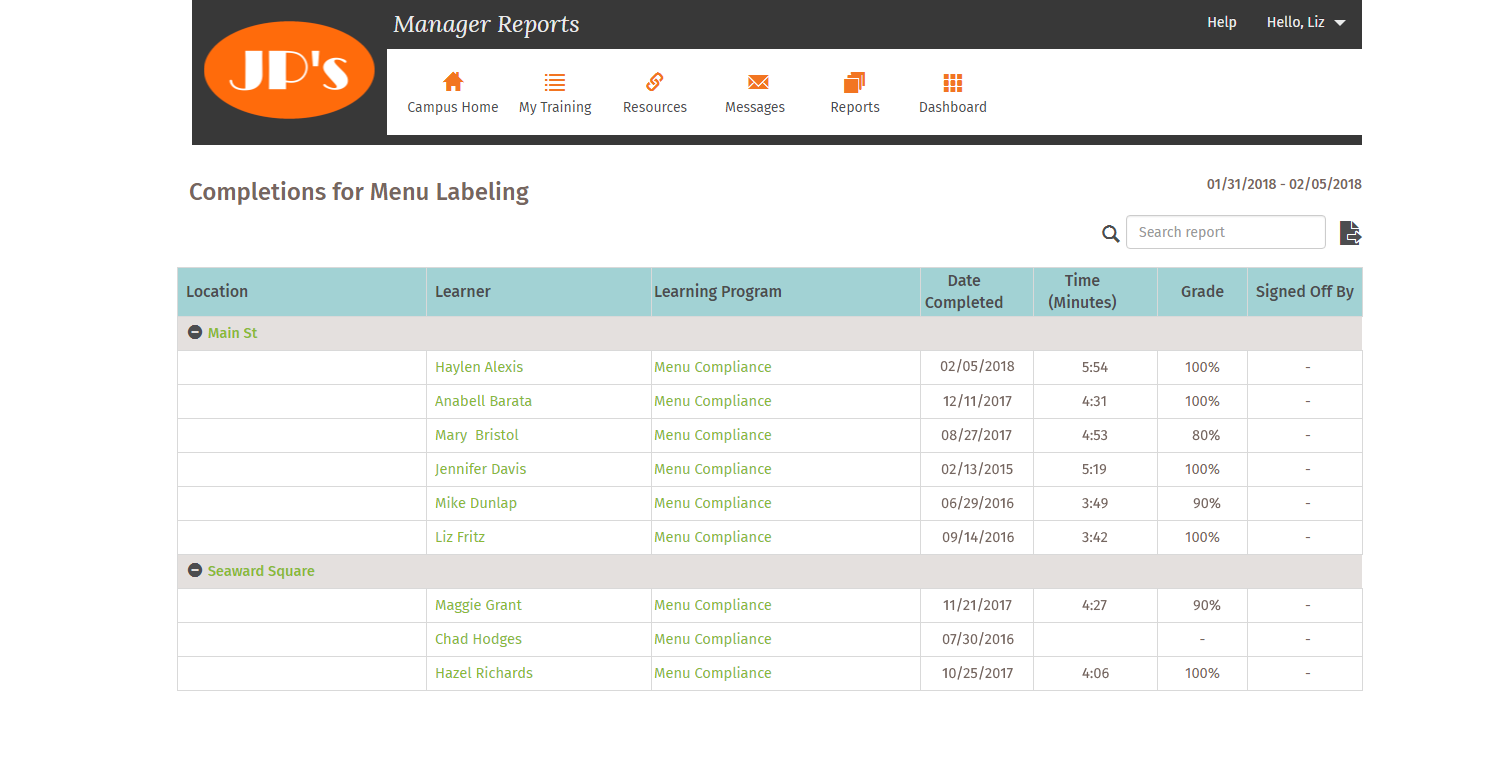Image resolution: width=1490 pixels, height=774 pixels.
Task: Focus the Search report field
Action: coord(1226,232)
